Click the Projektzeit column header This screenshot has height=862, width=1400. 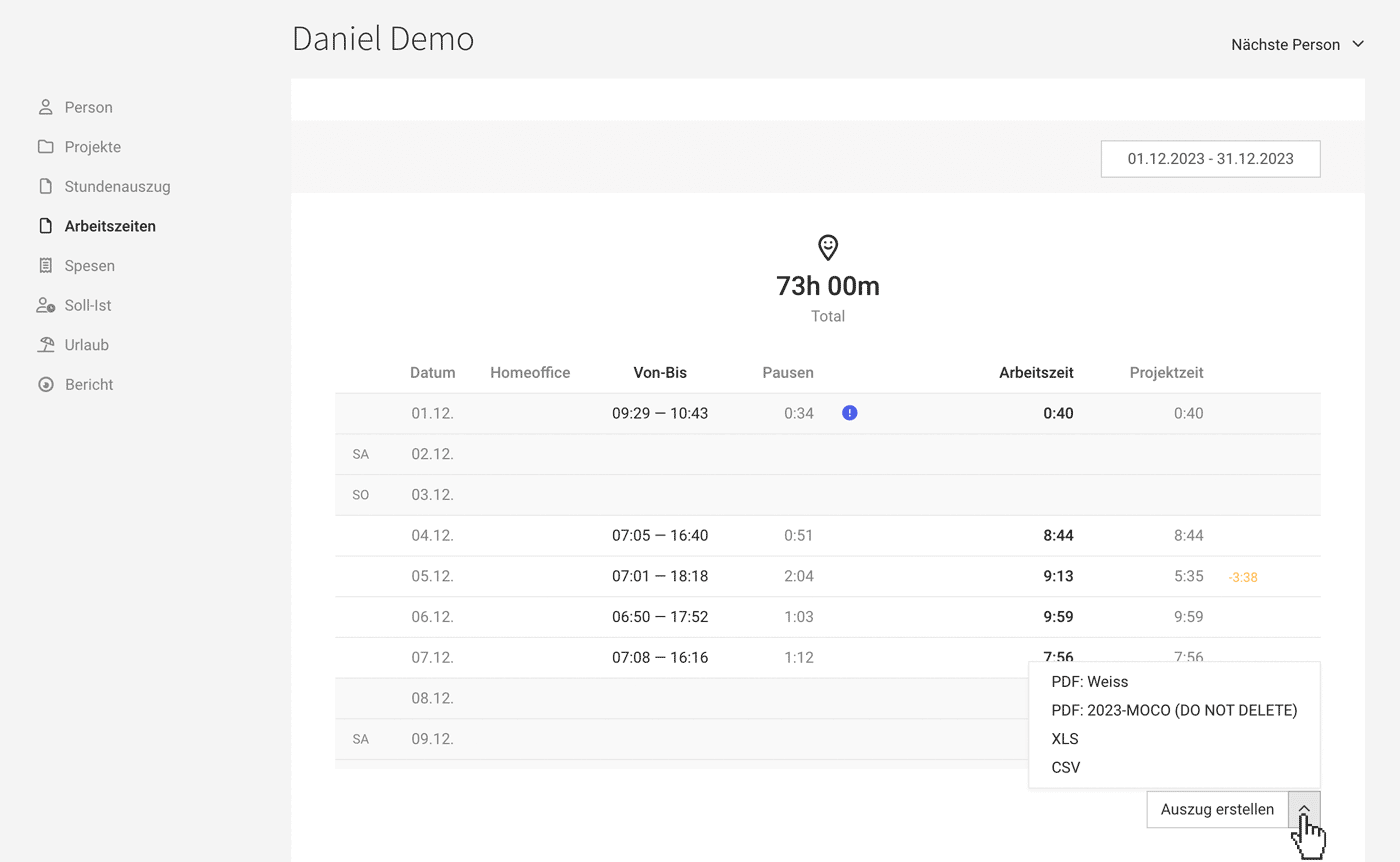[1166, 373]
